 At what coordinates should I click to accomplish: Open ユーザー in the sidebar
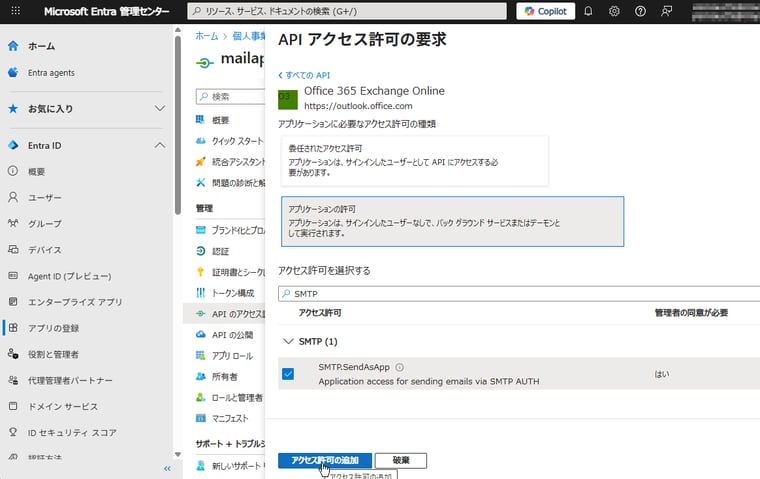pos(45,198)
